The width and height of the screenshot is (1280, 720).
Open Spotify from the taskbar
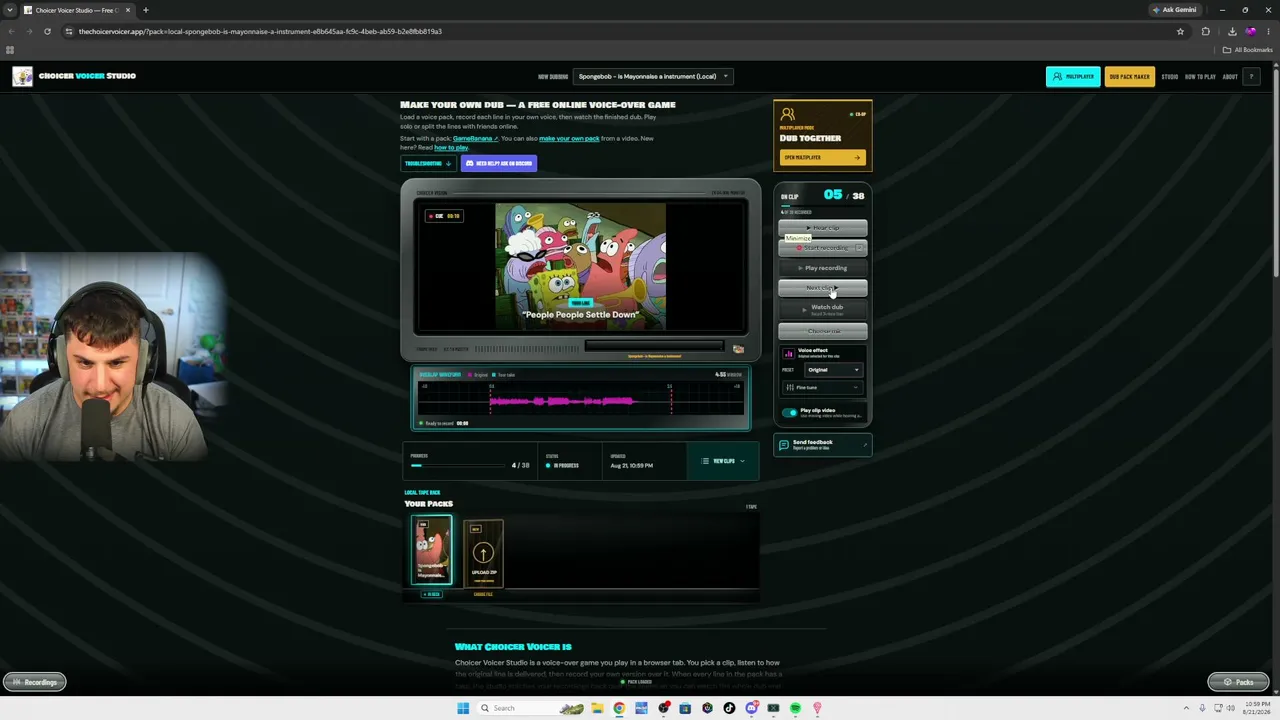tap(795, 708)
